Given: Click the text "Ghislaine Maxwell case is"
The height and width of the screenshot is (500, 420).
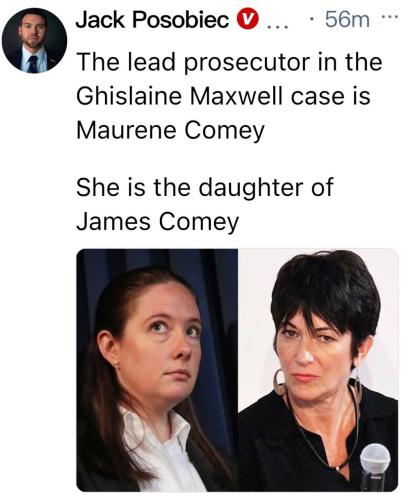Looking at the screenshot, I should click(223, 96).
